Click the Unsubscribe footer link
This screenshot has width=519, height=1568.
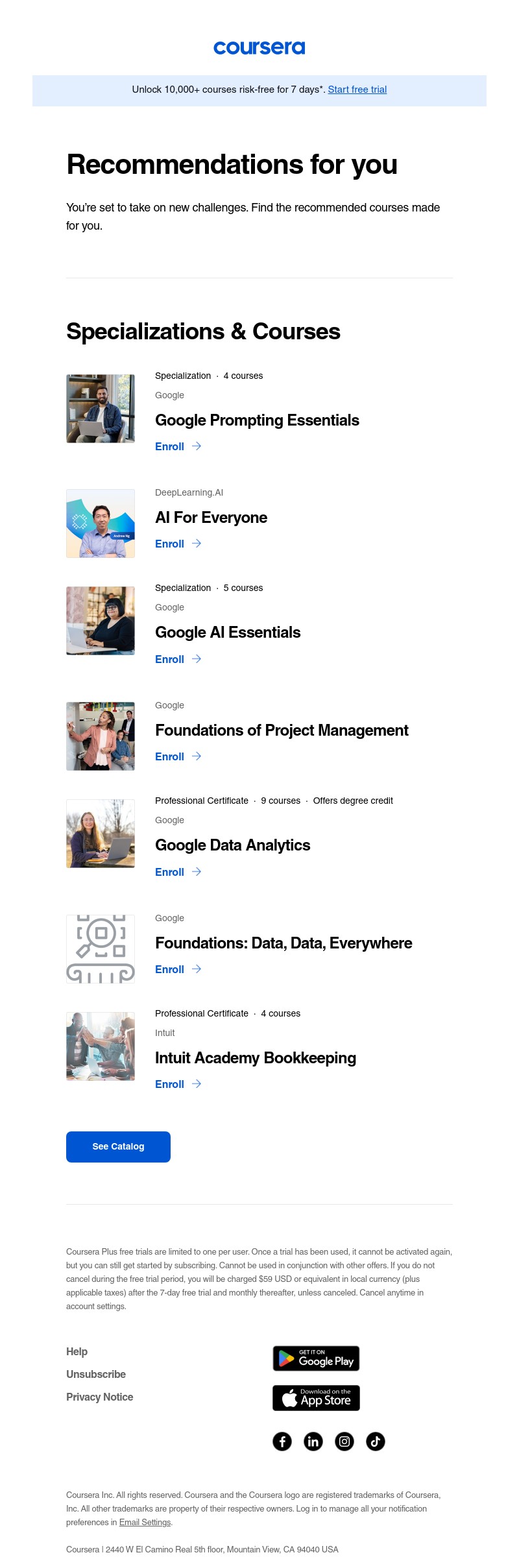(x=96, y=1374)
